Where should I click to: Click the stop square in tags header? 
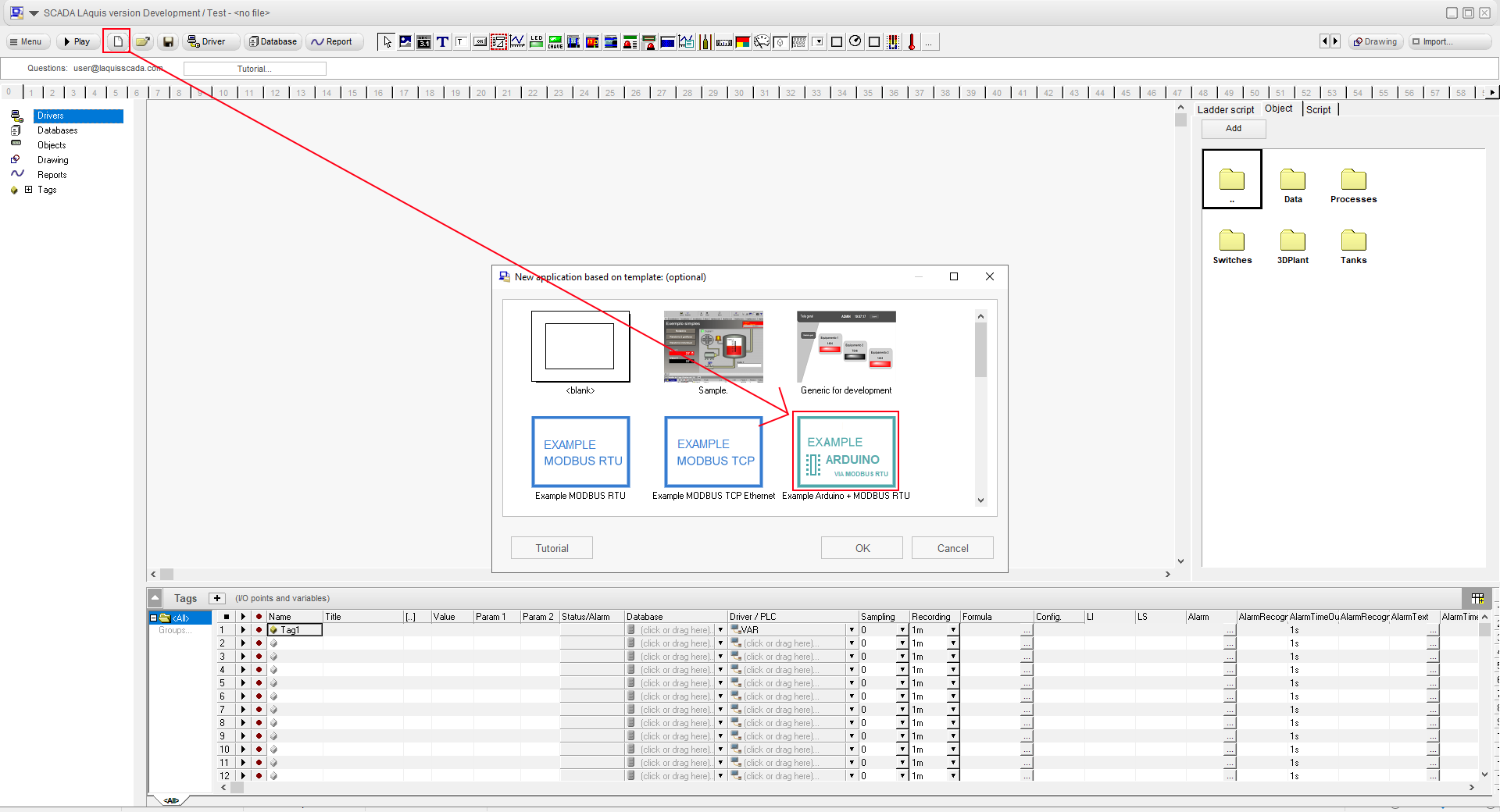coord(227,617)
